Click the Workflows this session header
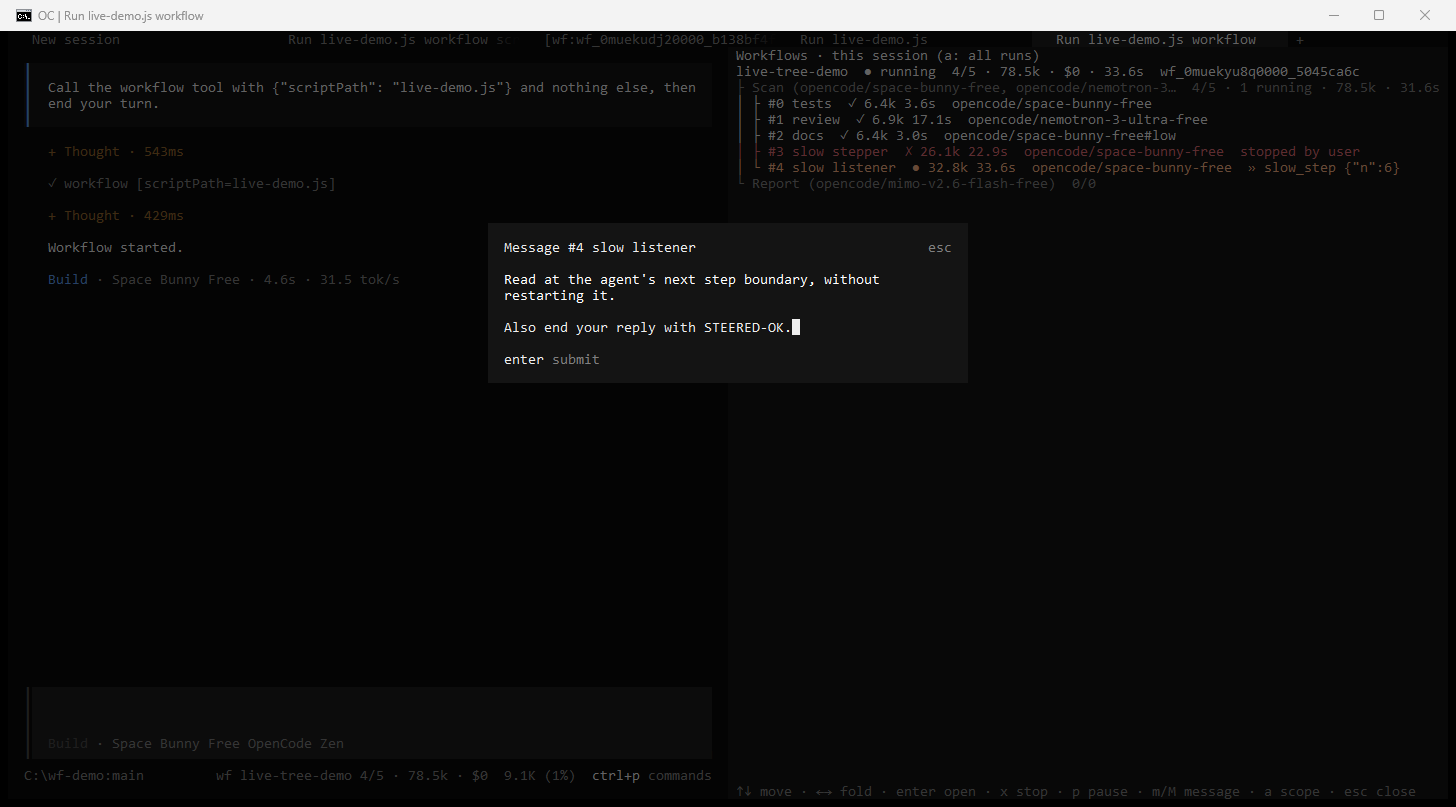1456x807 pixels. click(888, 56)
